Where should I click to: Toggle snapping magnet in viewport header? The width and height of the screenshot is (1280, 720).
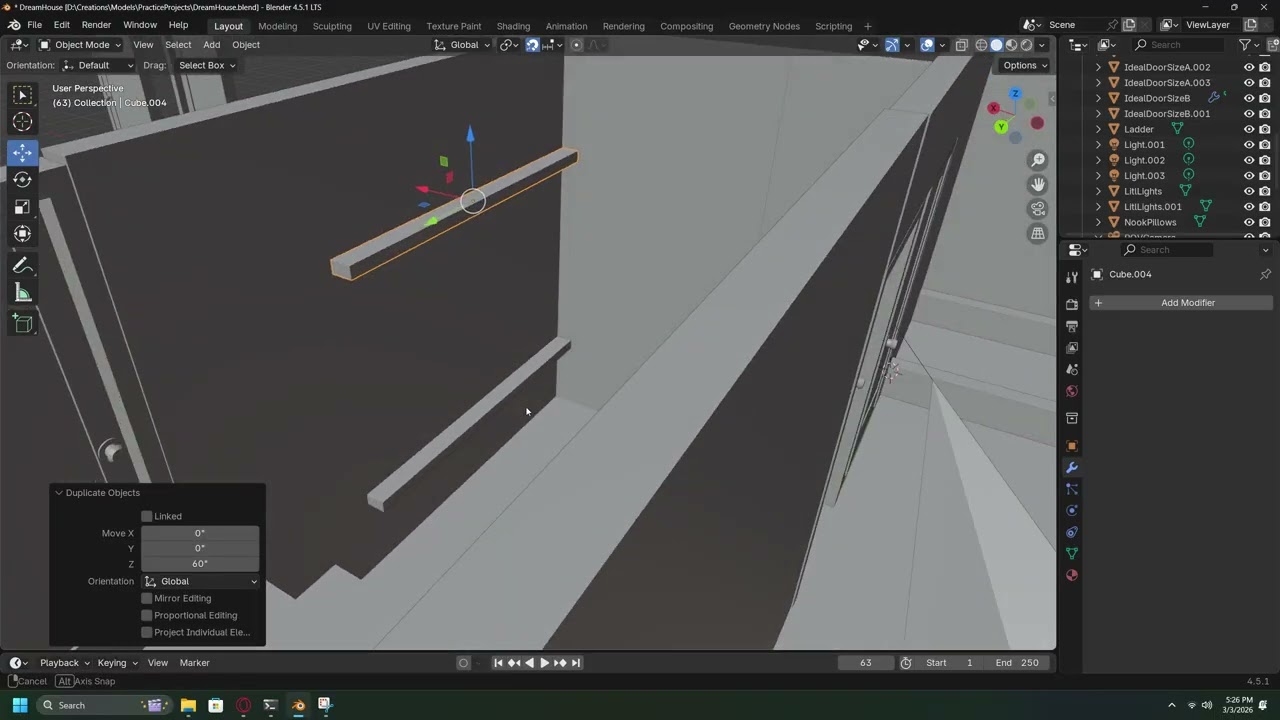(532, 44)
